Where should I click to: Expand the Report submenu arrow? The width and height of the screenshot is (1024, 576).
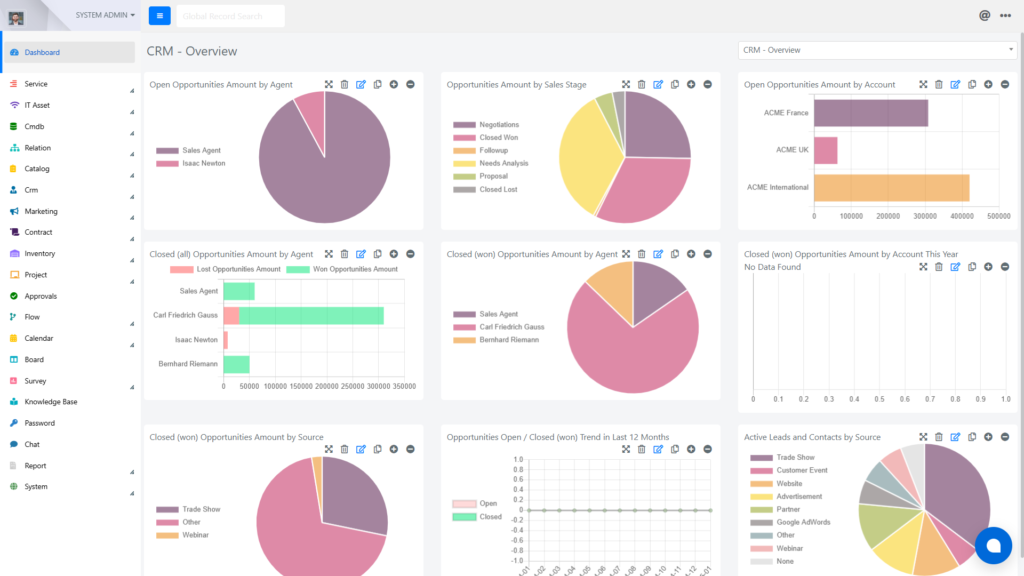[132, 472]
